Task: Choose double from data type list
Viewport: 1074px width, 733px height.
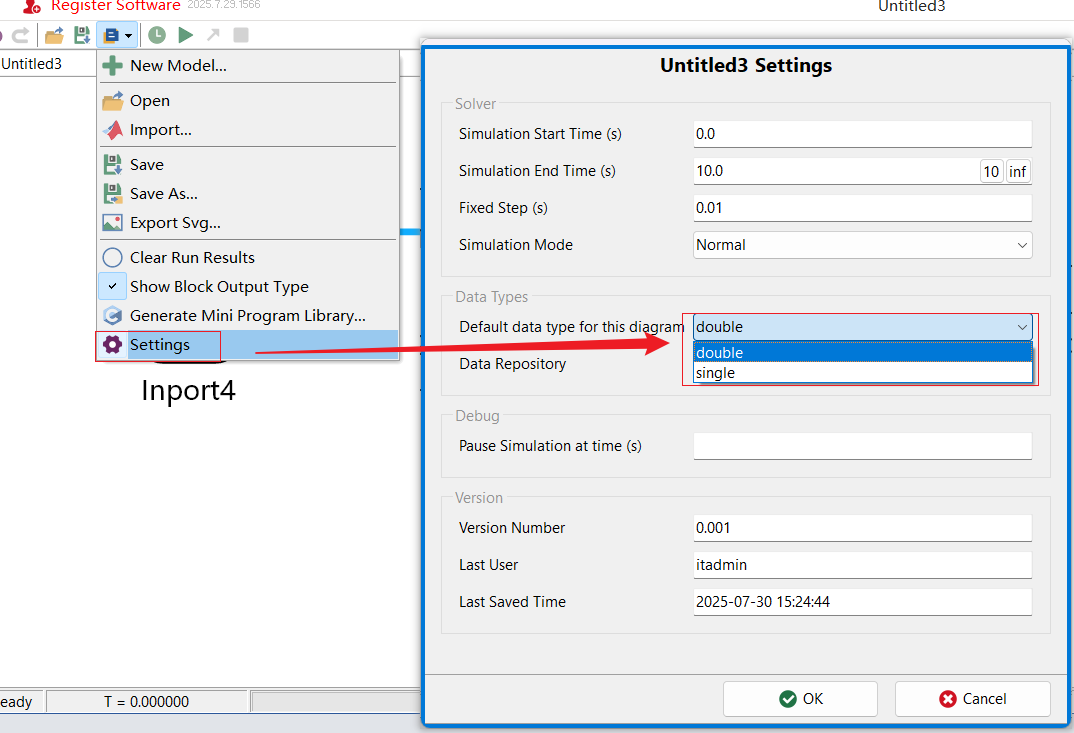Action: (862, 353)
